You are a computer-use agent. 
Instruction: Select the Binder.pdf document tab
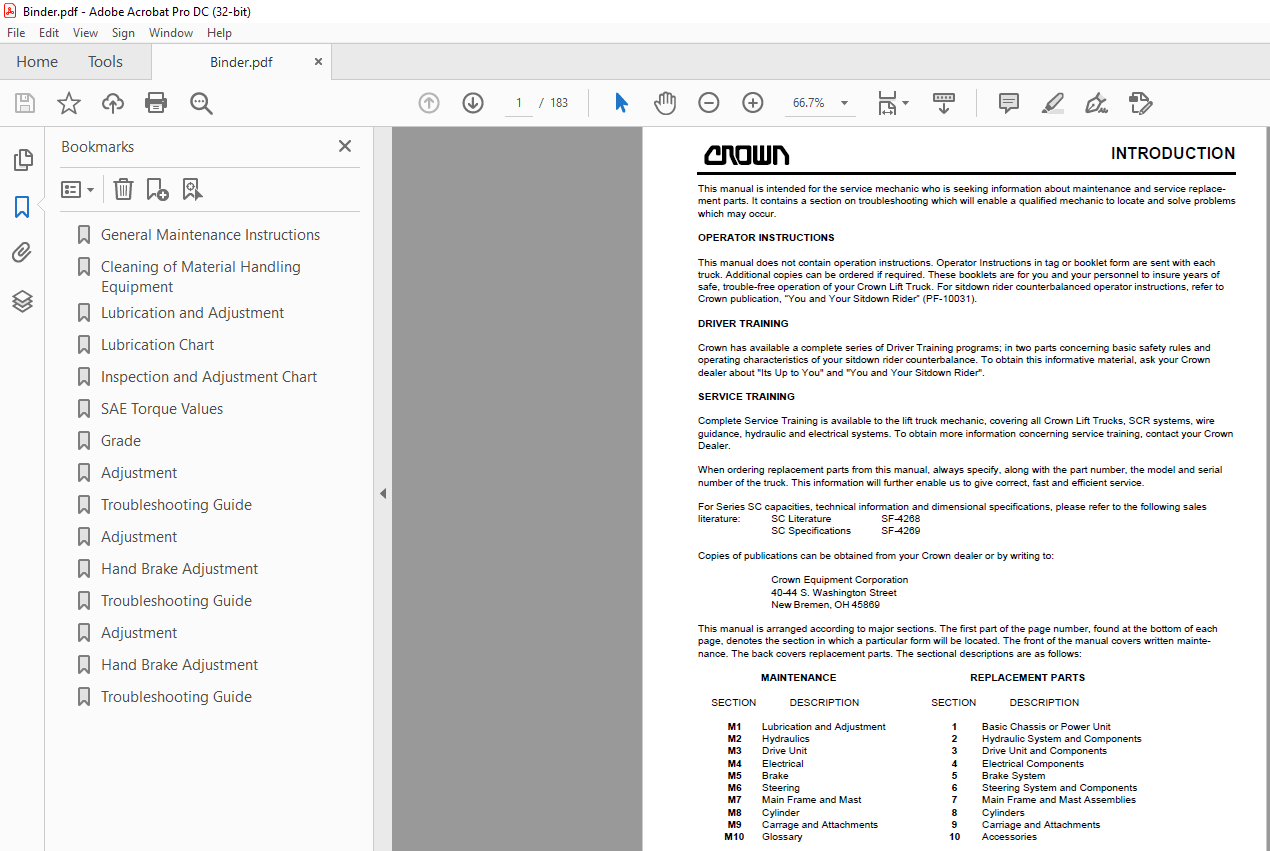tap(241, 62)
